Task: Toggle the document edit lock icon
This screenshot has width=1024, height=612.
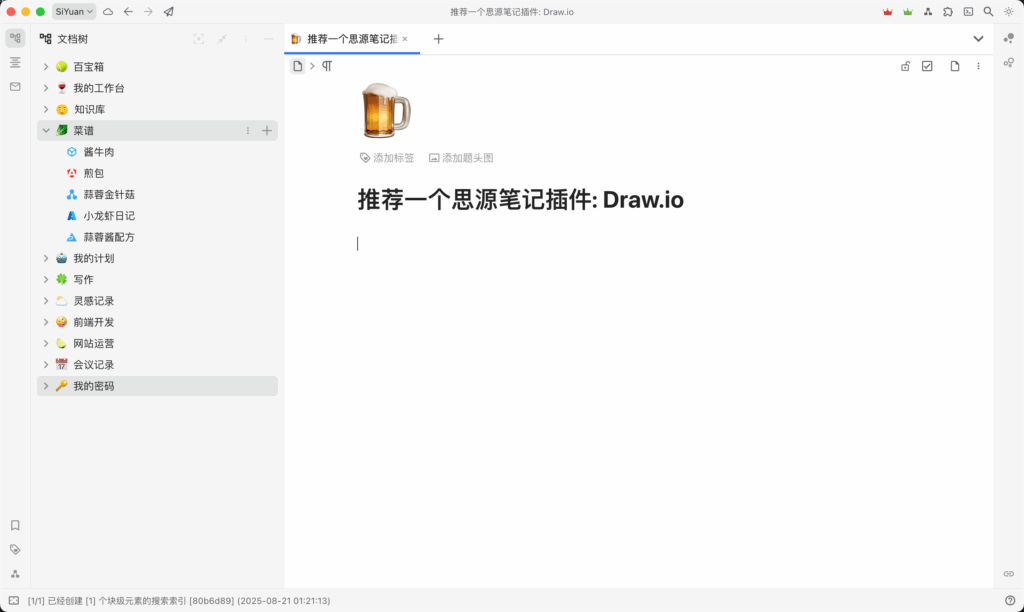Action: [x=905, y=66]
